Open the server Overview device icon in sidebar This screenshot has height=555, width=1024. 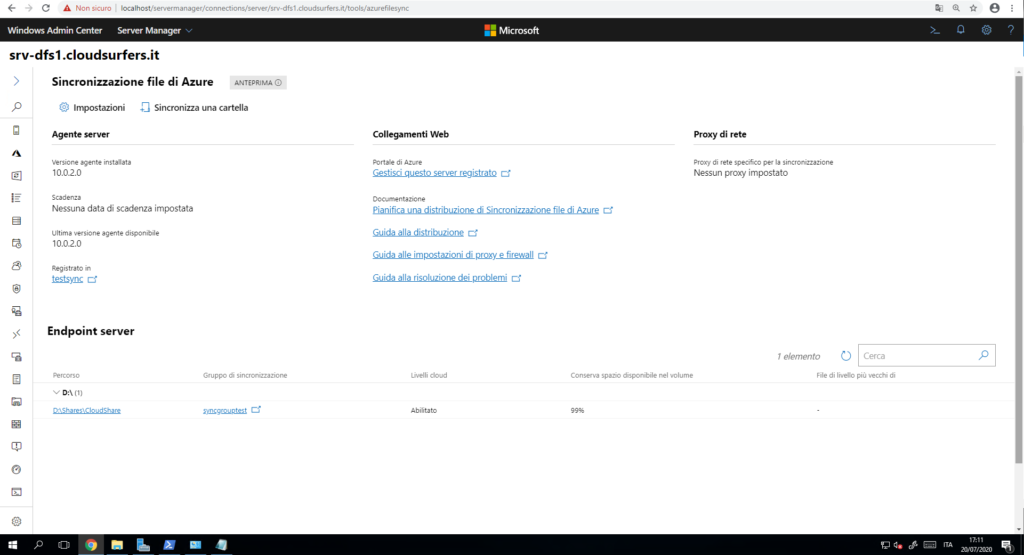coord(16,130)
